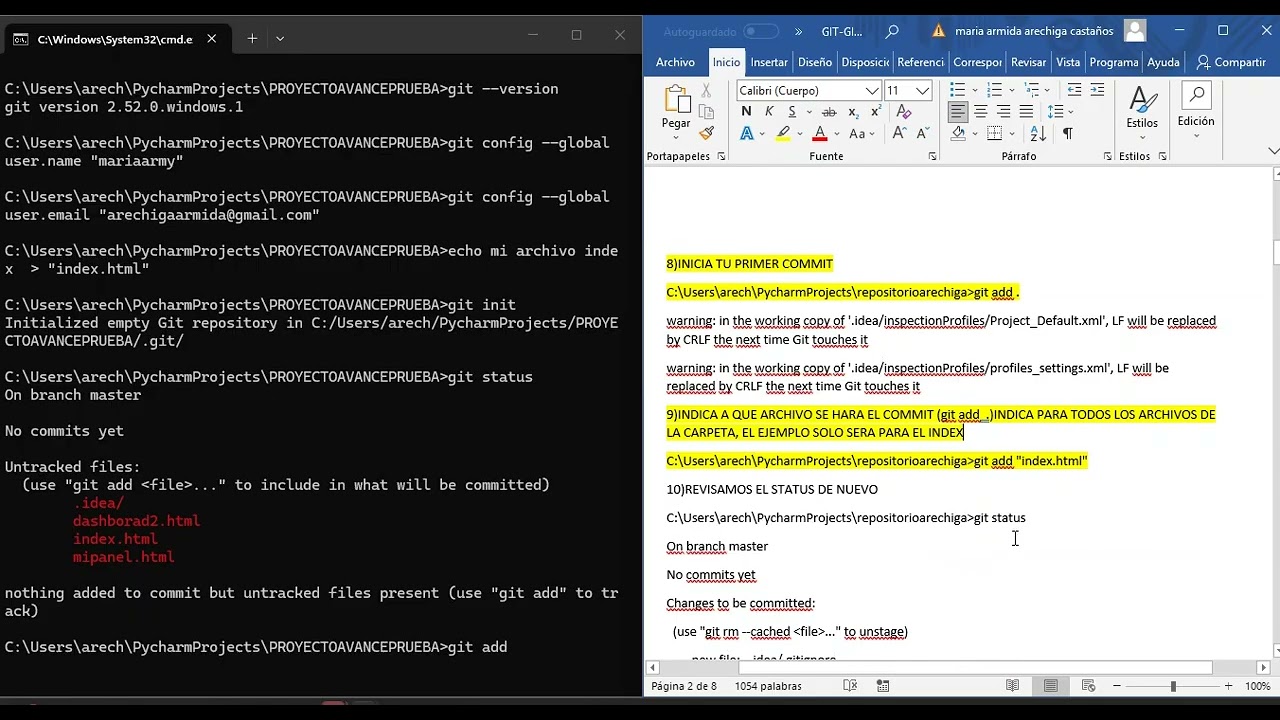Switch to the Vista tab
Screen dimensions: 1280x720
(1068, 62)
